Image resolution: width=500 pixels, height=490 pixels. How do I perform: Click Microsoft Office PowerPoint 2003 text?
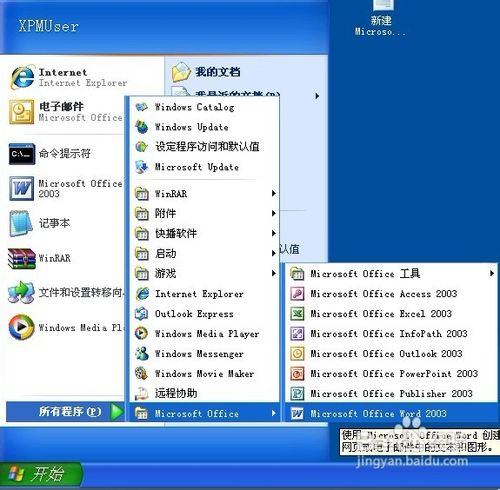coord(394,374)
